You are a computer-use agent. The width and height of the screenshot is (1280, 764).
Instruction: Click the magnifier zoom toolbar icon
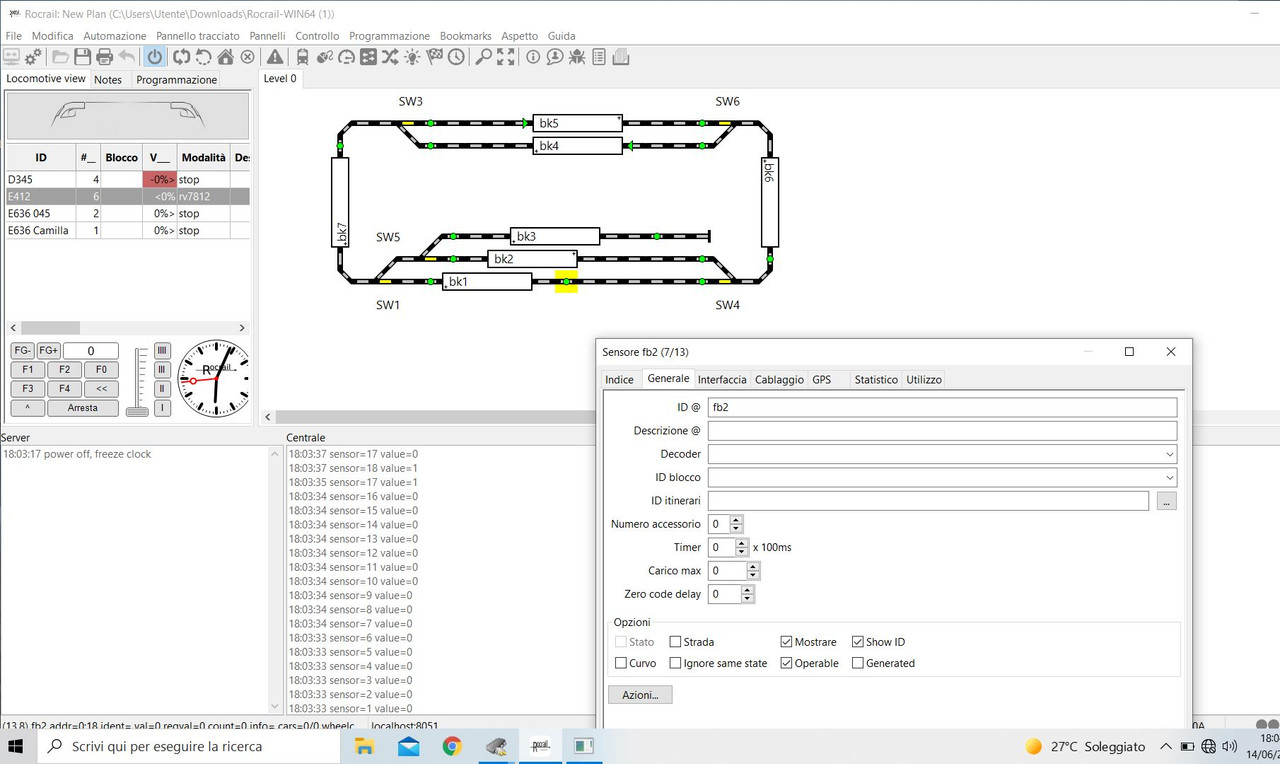point(483,57)
